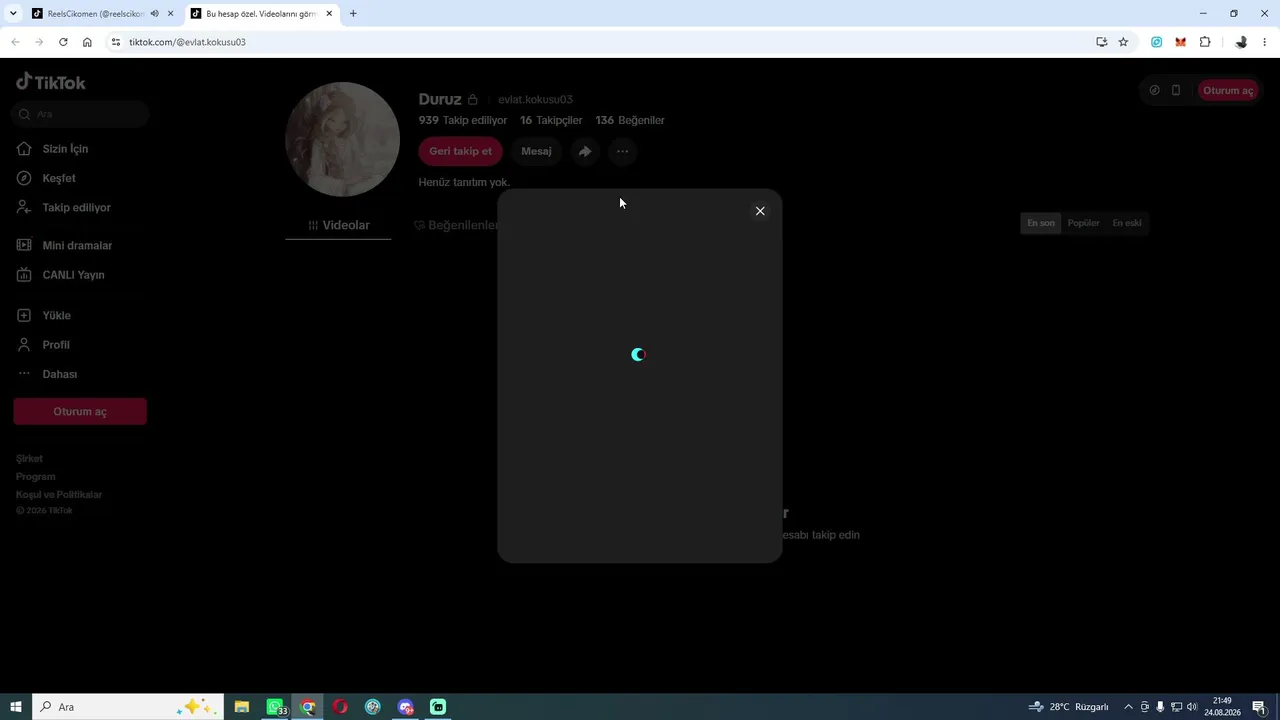
Task: Open the teal extension icon in toolbar
Action: pos(1157,42)
